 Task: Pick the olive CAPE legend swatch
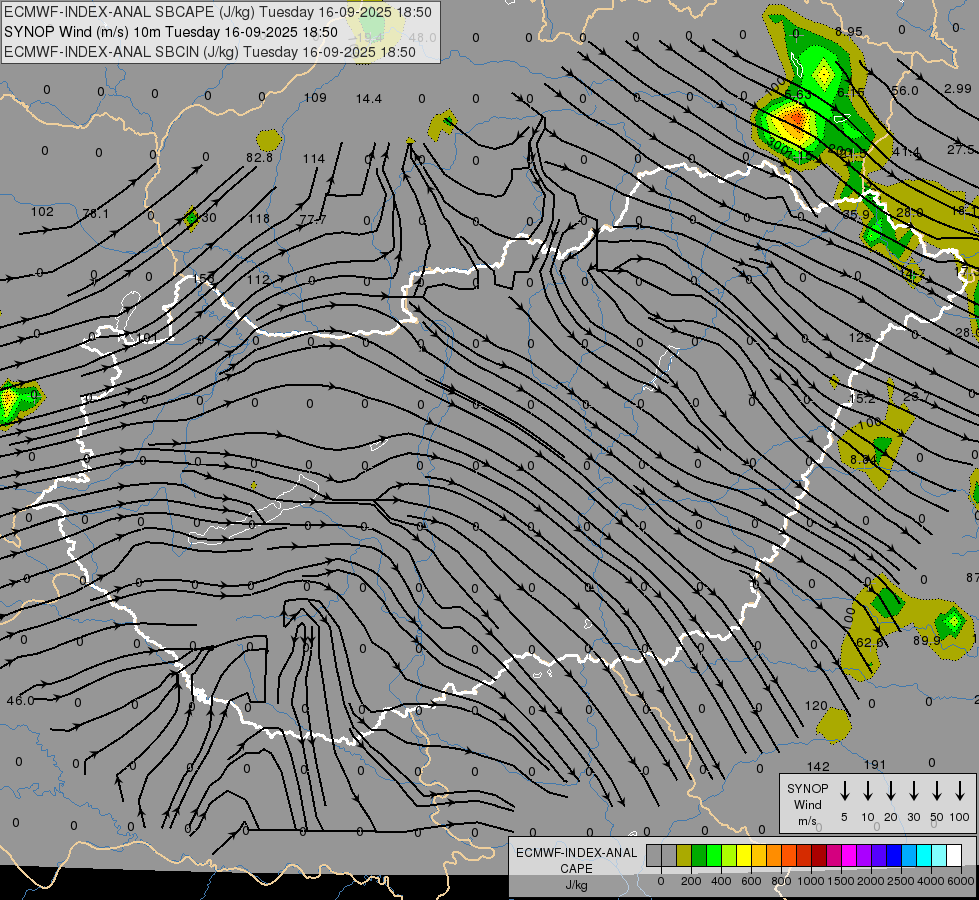(x=684, y=855)
